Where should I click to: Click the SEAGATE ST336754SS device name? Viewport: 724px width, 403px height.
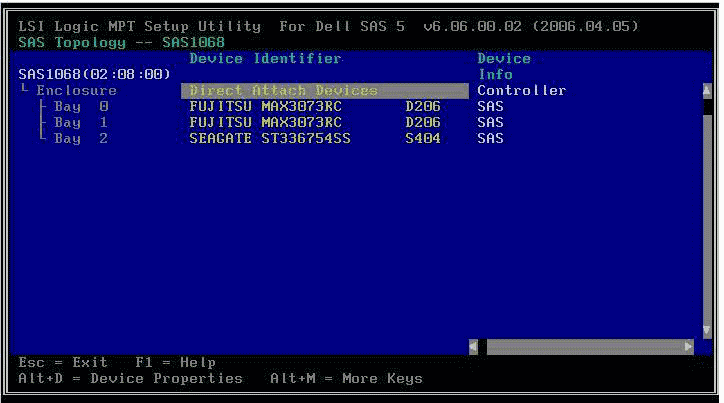tap(270, 138)
